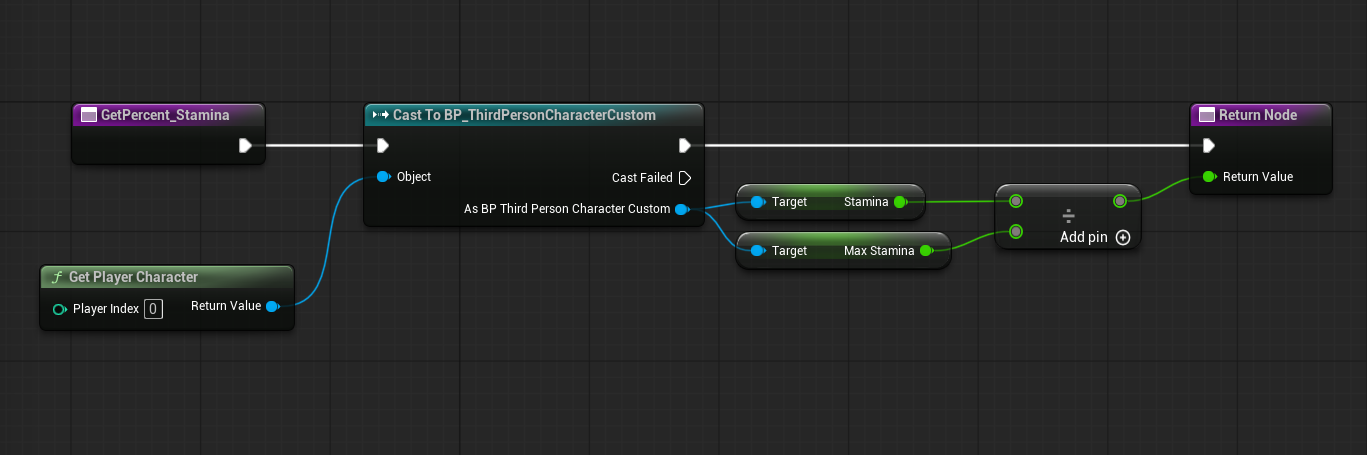Select the Get Player Character node title
Image resolution: width=1367 pixels, height=455 pixels.
133,277
